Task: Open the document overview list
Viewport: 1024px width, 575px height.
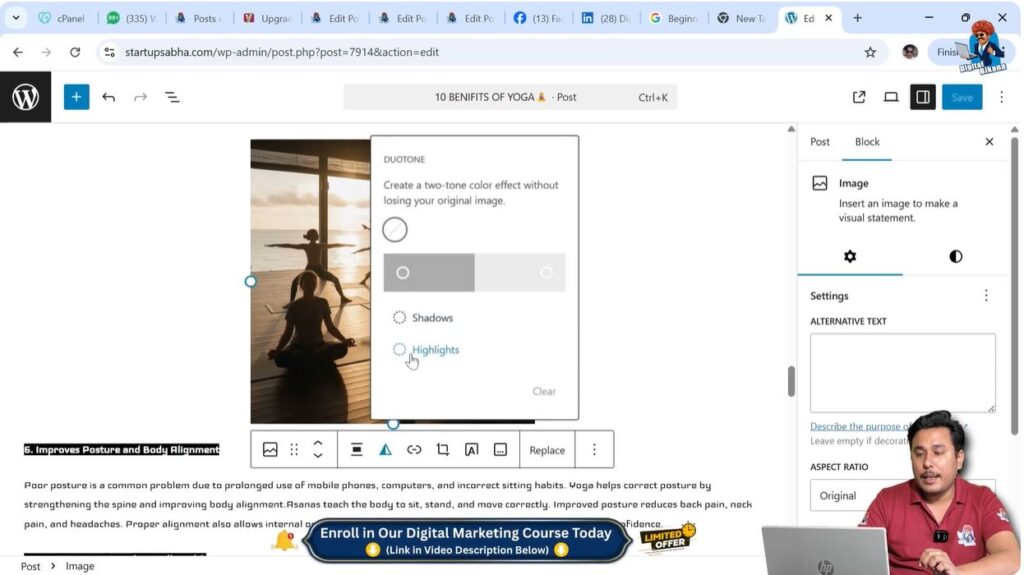Action: (x=172, y=97)
